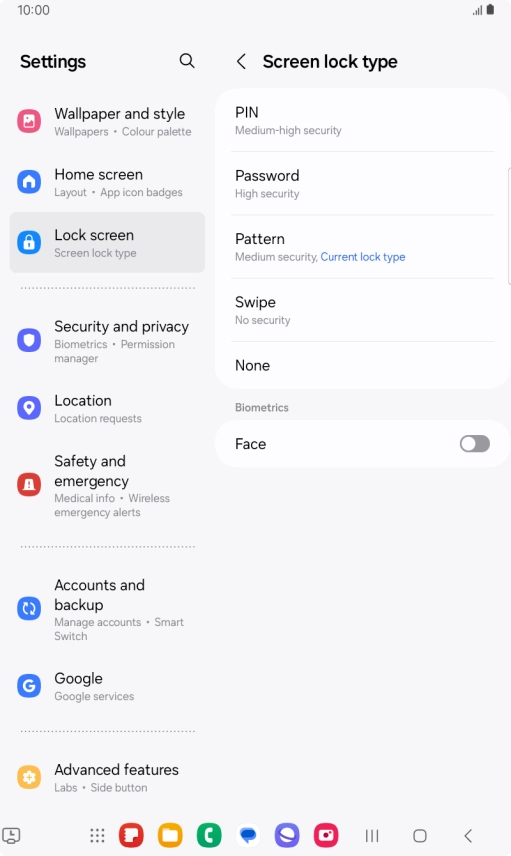Open the Settings search icon
This screenshot has width=511, height=856.
pos(187,61)
